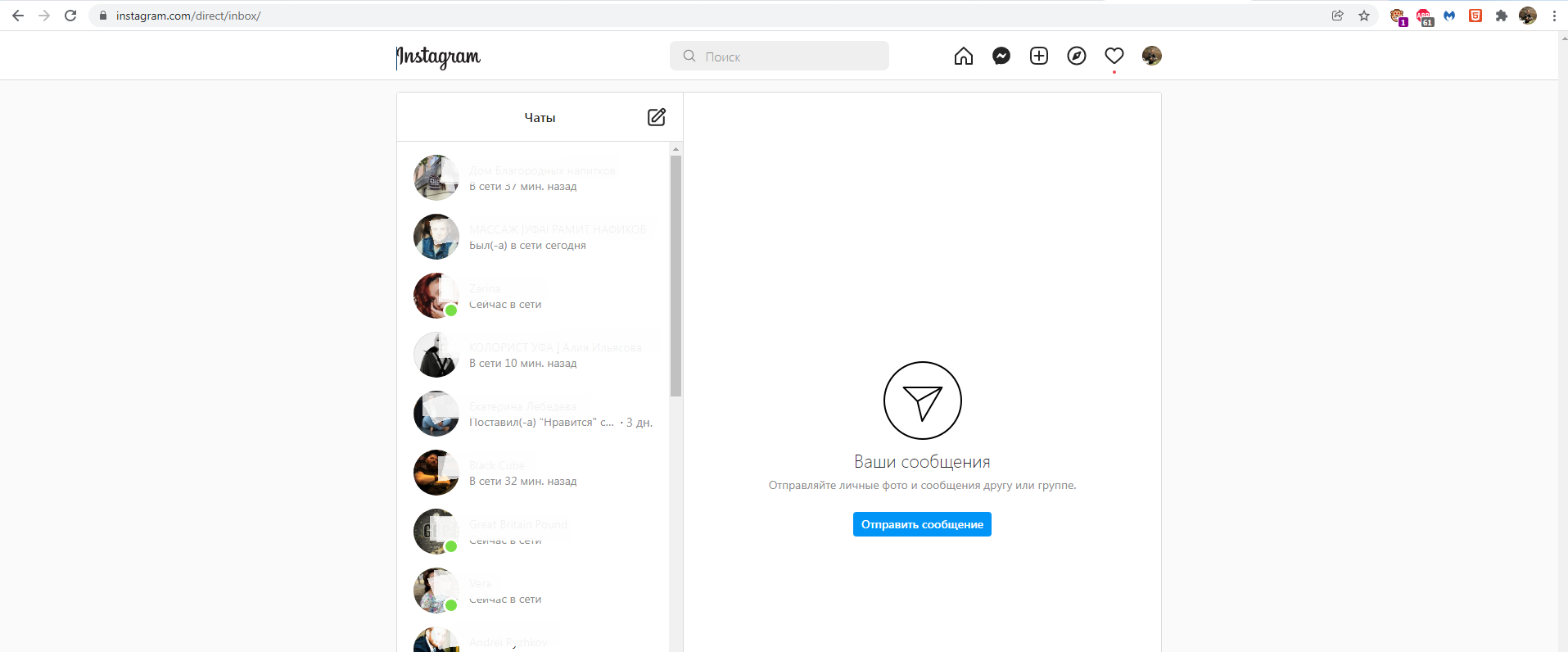
Task: Open the Chrome extensions puzzle menu
Action: tap(1502, 16)
